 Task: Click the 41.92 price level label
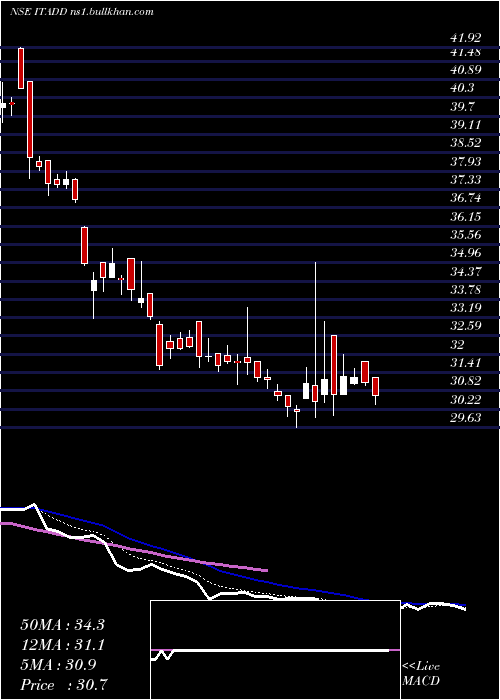pos(465,38)
